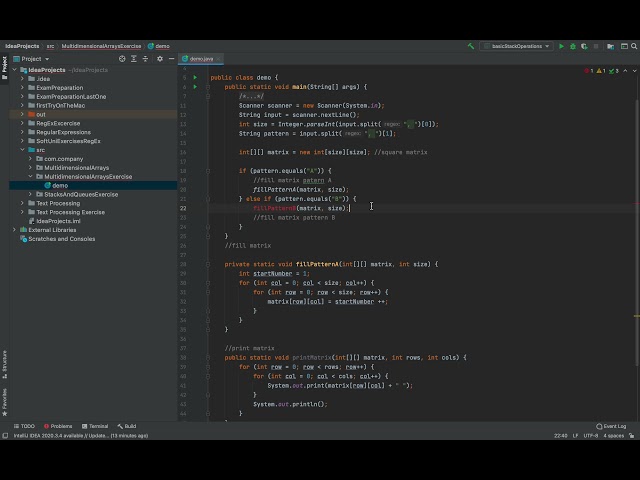Select SoftUniExercisesRegEx folder
This screenshot has height=480, width=640.
click(68, 141)
